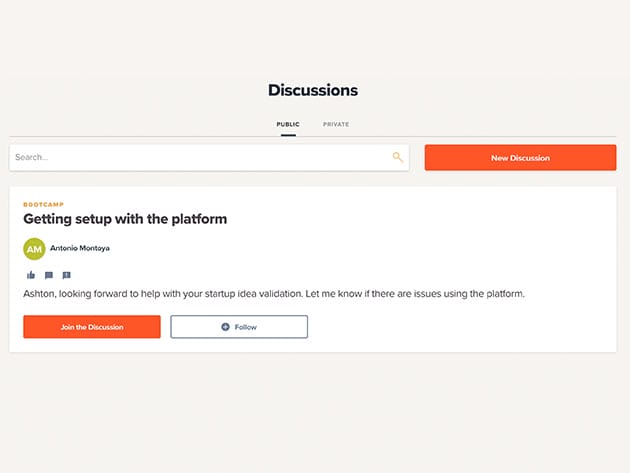Switch to the Private tab
The image size is (630, 473).
point(336,124)
